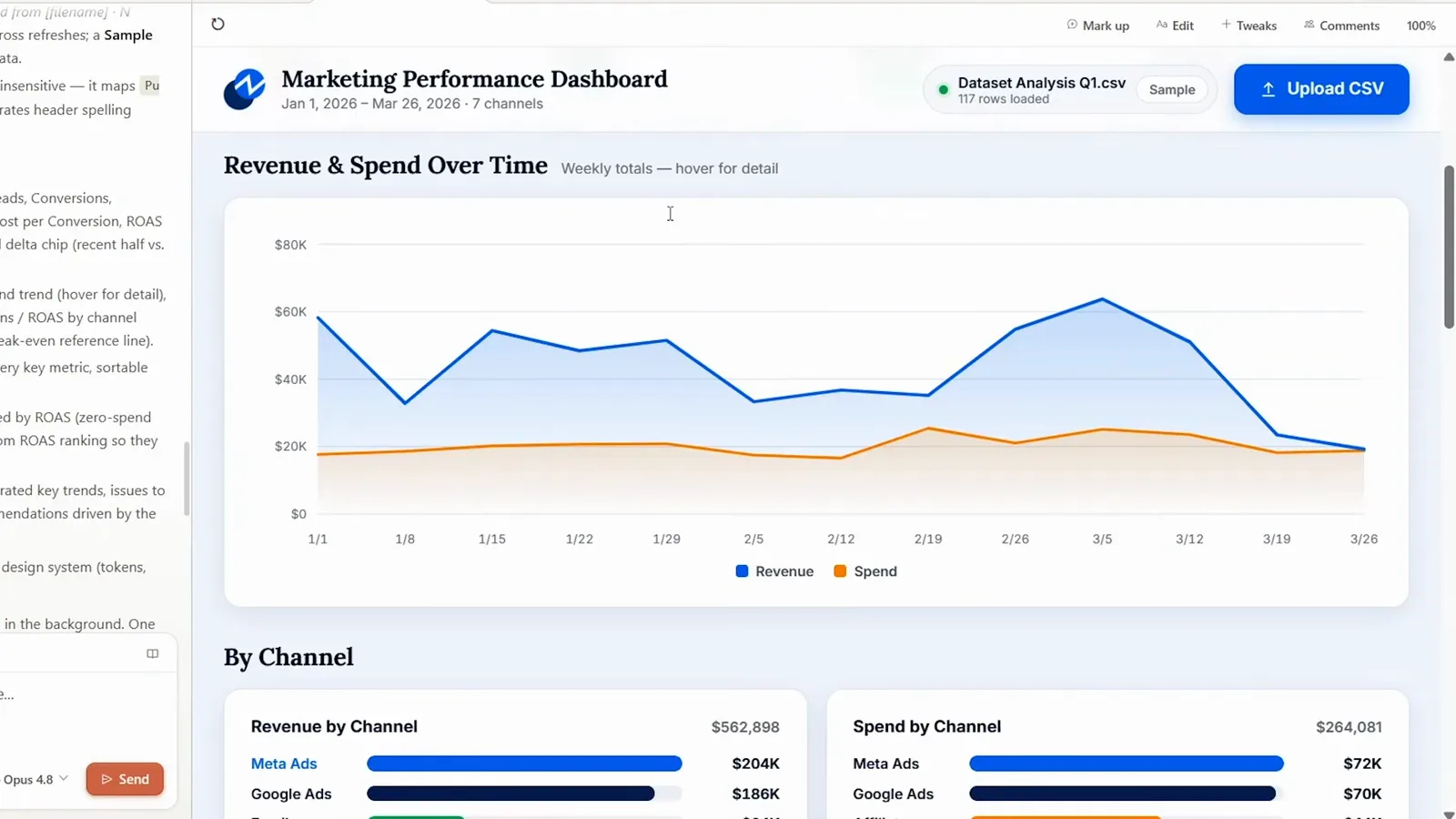Click Google Ads in Spend by Channel
This screenshot has width=1456, height=819.
click(x=893, y=794)
